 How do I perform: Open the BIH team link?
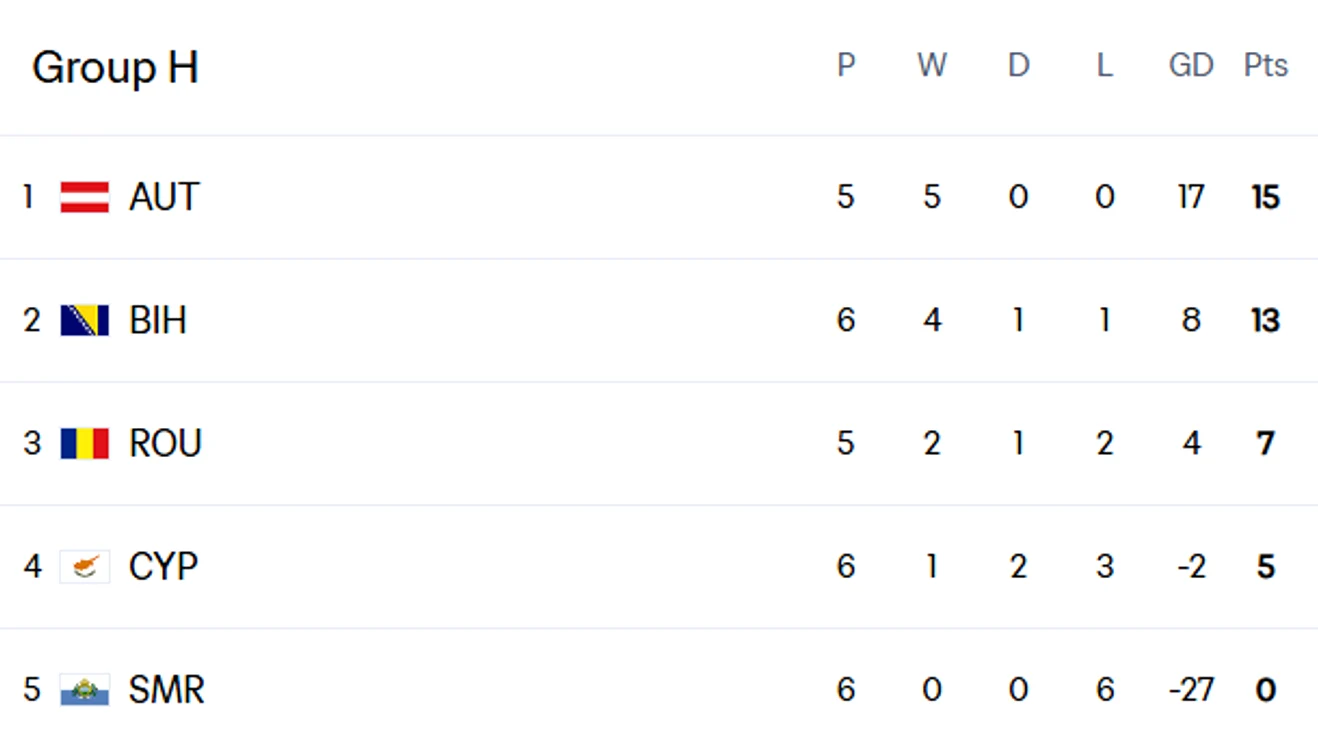[158, 320]
